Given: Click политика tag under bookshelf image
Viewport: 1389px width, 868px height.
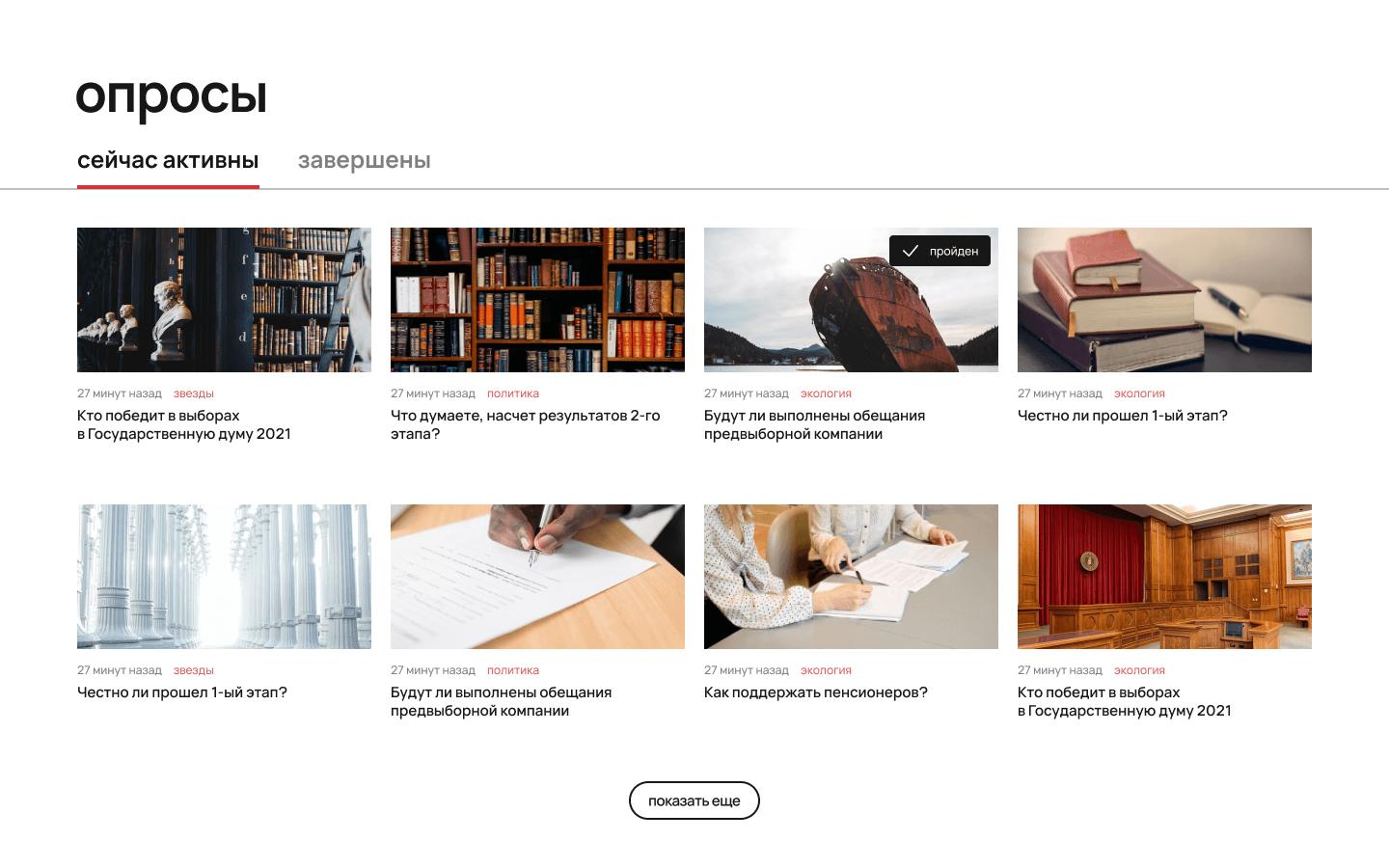Looking at the screenshot, I should pyautogui.click(x=513, y=393).
